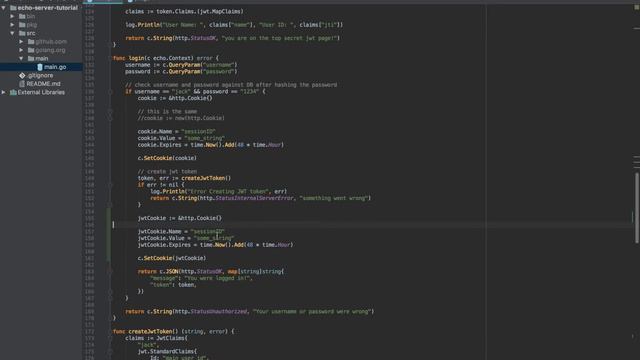The width and height of the screenshot is (640, 360).
Task: Click the src folder icon
Action: 22,33
